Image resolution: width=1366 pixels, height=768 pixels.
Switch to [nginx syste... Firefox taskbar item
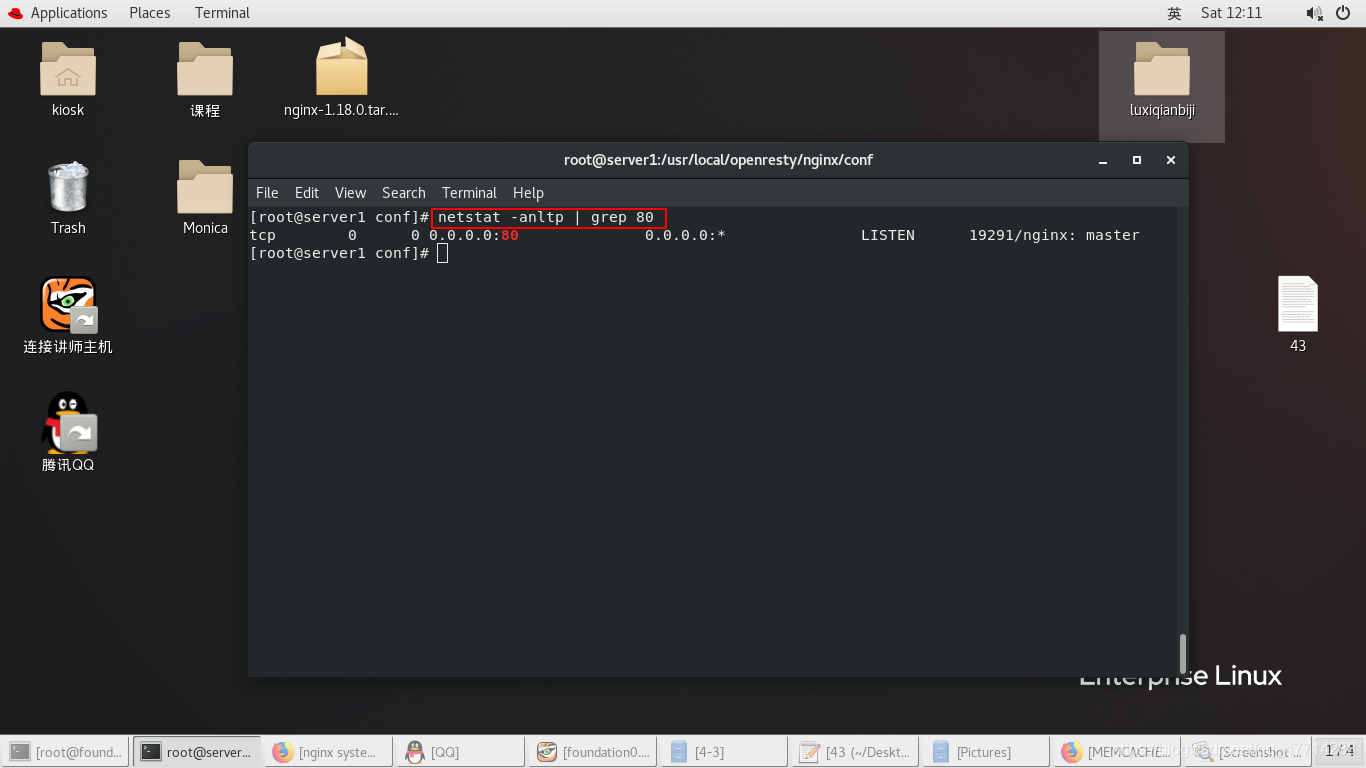point(328,752)
